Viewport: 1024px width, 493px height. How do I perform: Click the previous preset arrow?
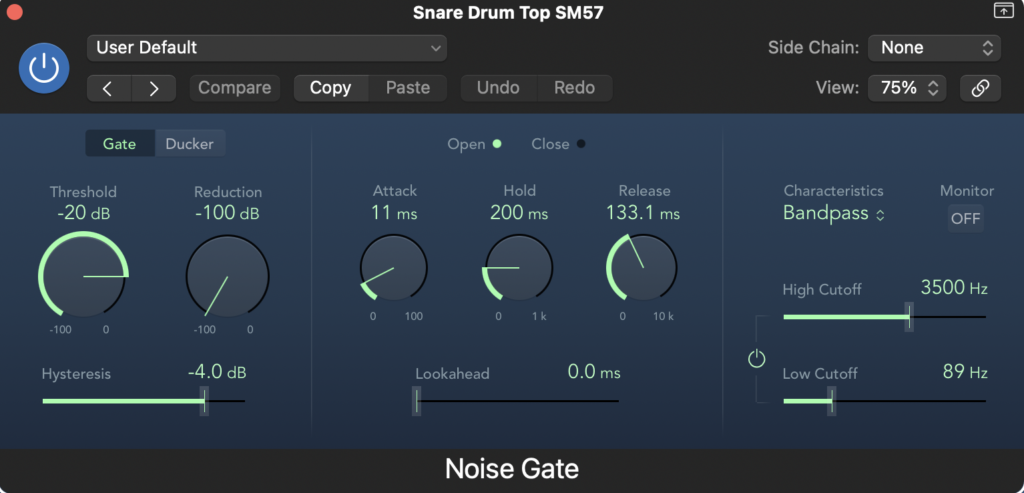point(108,88)
